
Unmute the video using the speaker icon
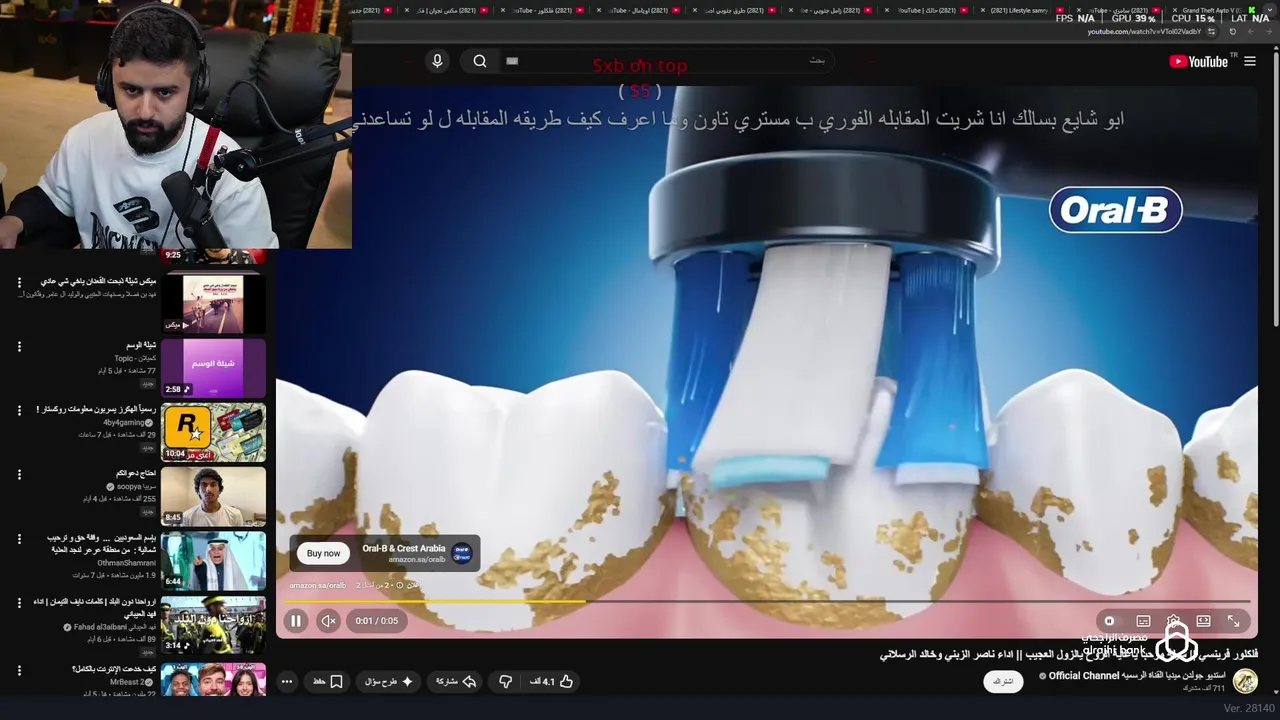pos(328,621)
